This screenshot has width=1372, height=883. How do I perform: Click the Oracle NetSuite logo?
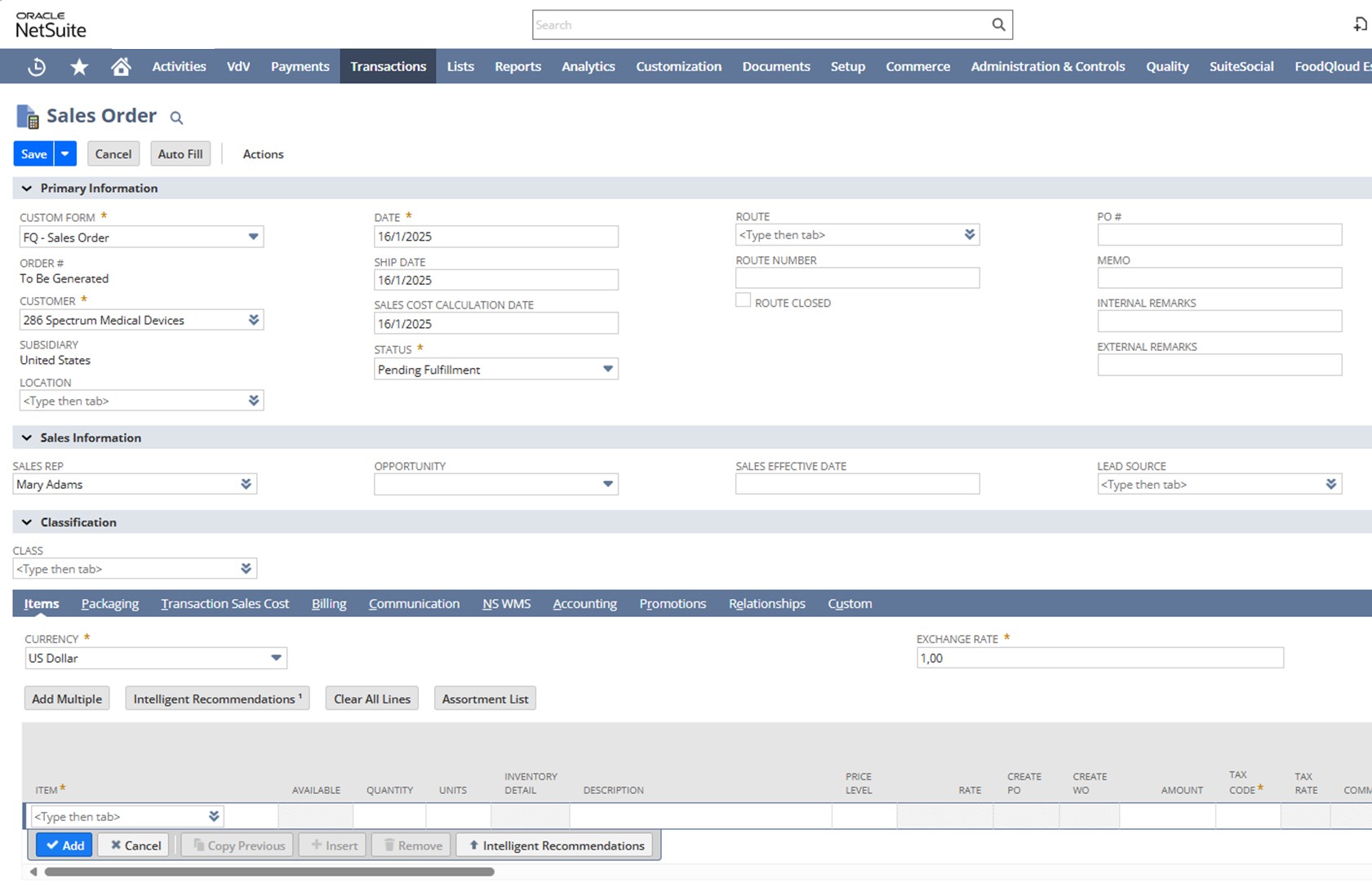[x=51, y=25]
